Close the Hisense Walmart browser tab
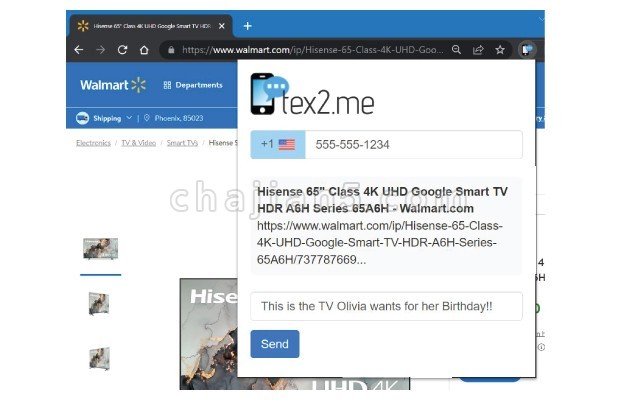Viewport: 640px width, 400px height. pos(222,26)
